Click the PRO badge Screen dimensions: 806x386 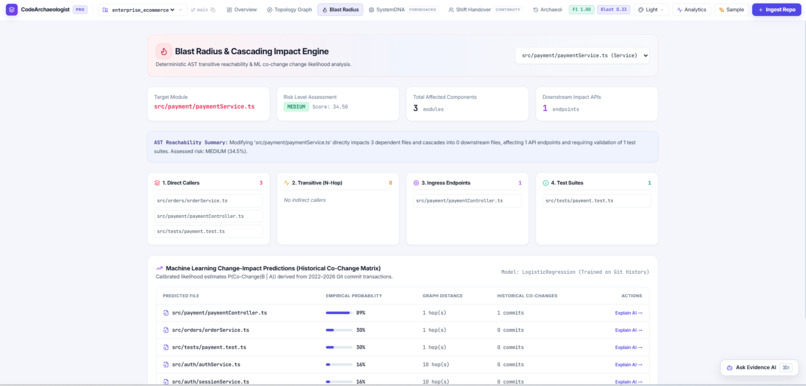coord(80,9)
